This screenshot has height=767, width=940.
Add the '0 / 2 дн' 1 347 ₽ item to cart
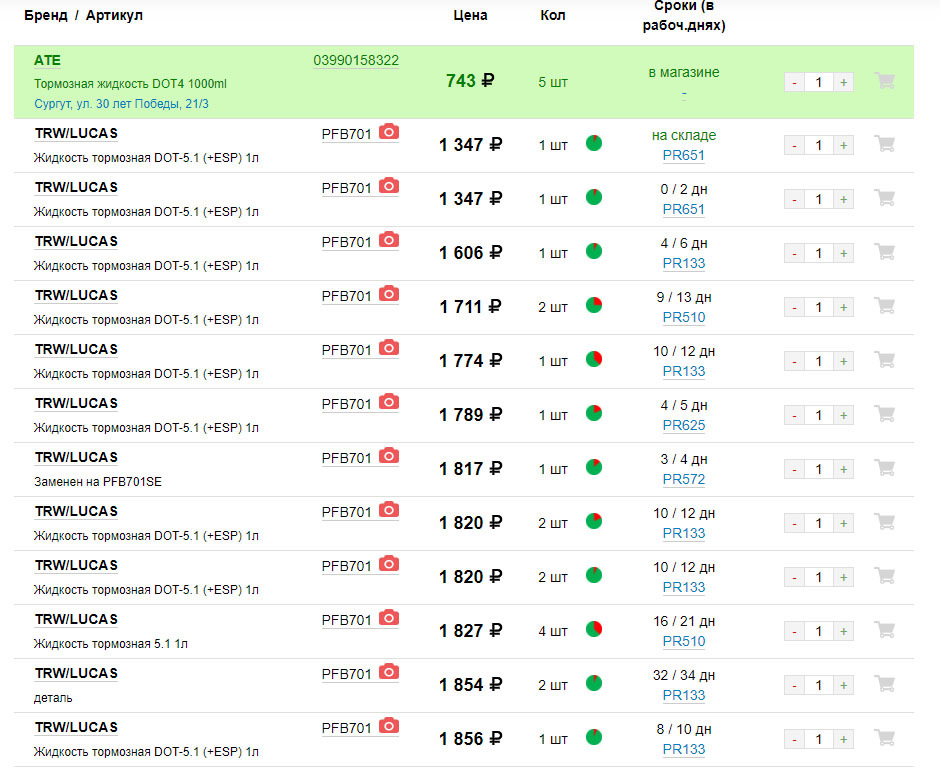(x=885, y=197)
